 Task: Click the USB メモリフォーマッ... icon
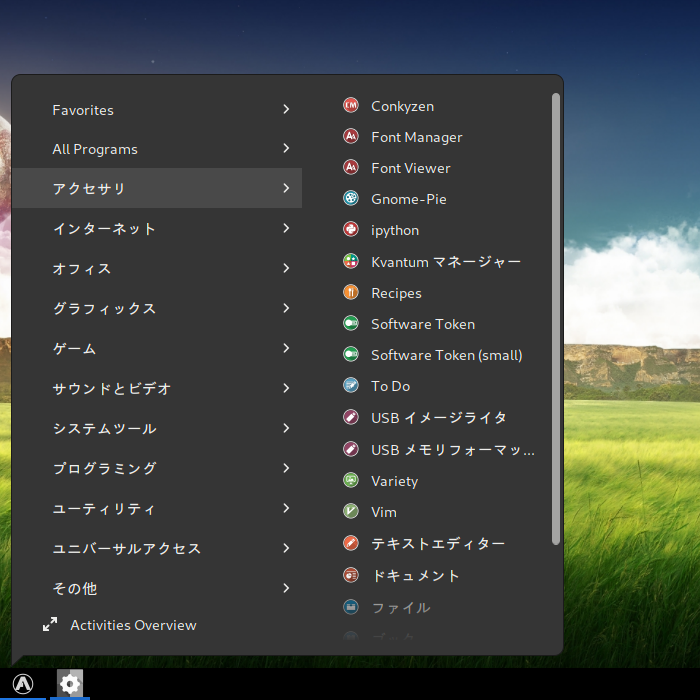point(351,449)
